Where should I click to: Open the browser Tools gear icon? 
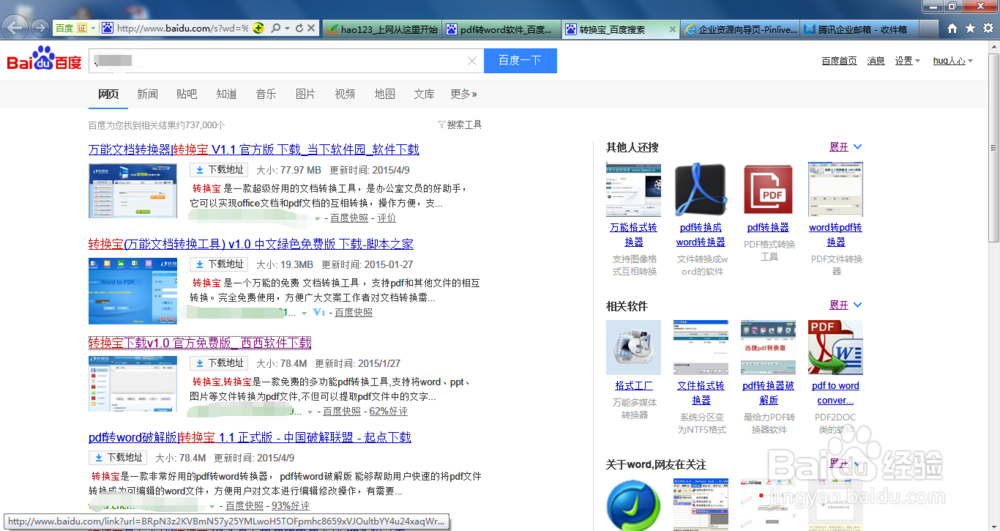988,28
